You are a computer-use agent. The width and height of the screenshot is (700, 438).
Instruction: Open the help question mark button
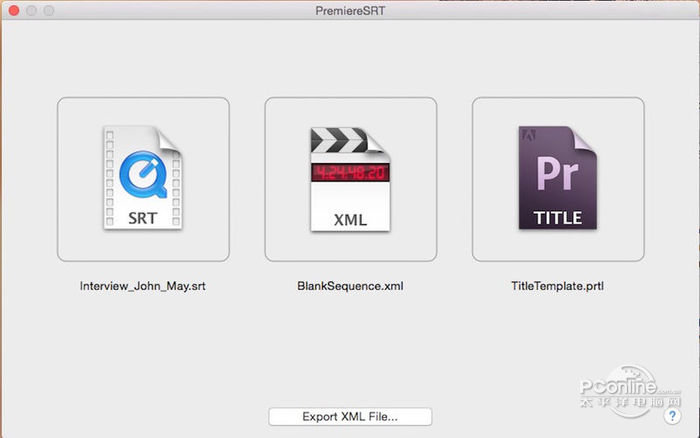tap(672, 416)
